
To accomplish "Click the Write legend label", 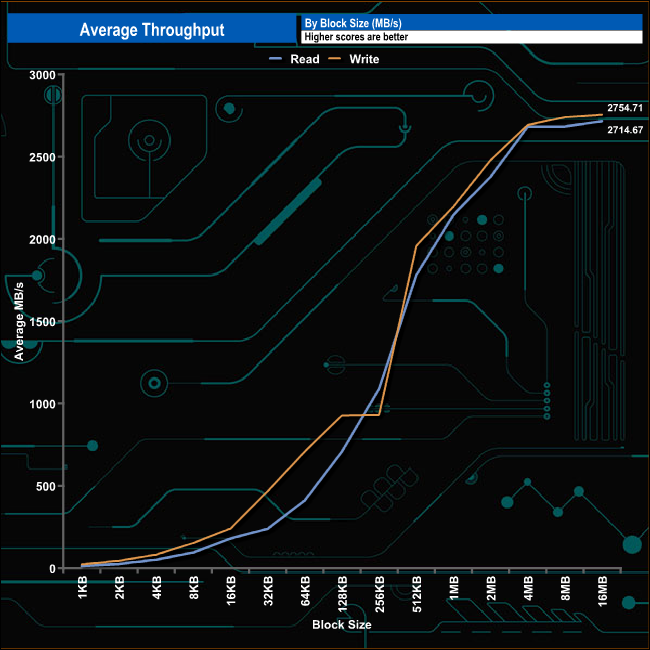I will pyautogui.click(x=364, y=59).
